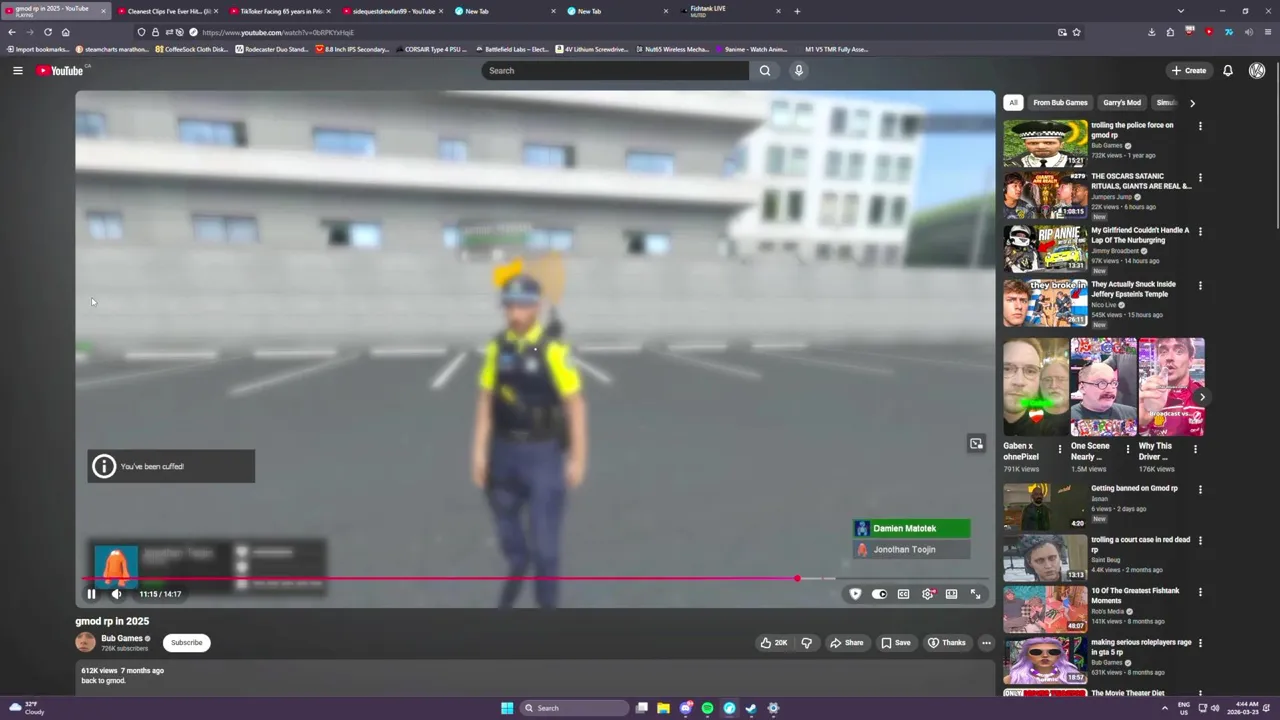This screenshot has width=1280, height=720.
Task: Like the video with 20K likes
Action: 774,643
